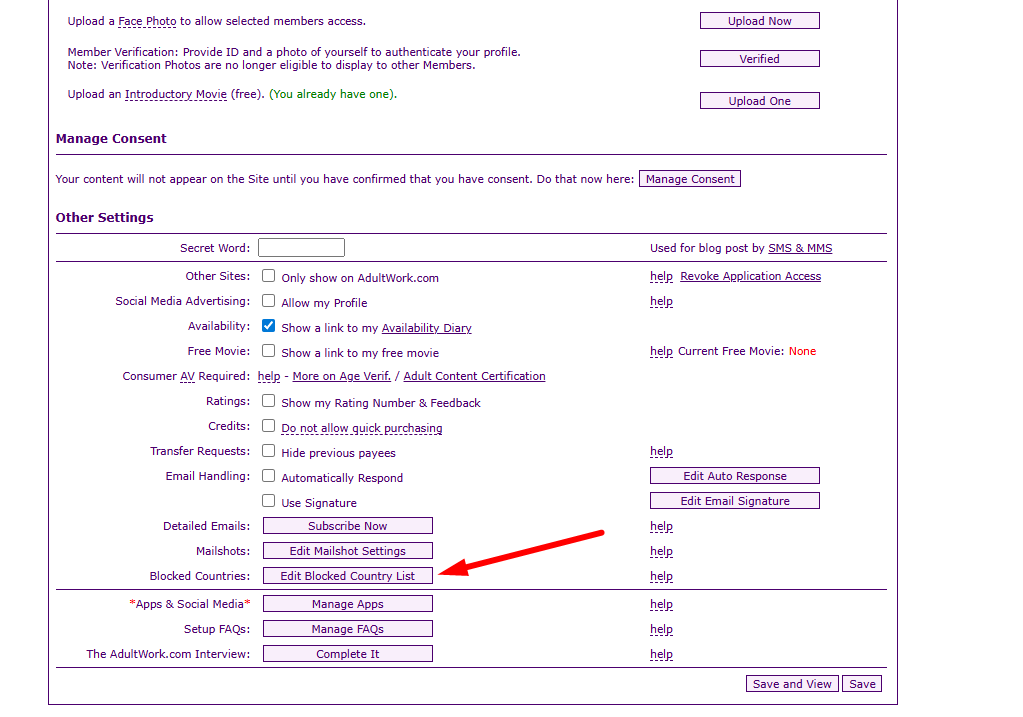This screenshot has height=717, width=1023.
Task: Check 'Only show on AdultWork.com' checkbox
Action: tap(268, 276)
